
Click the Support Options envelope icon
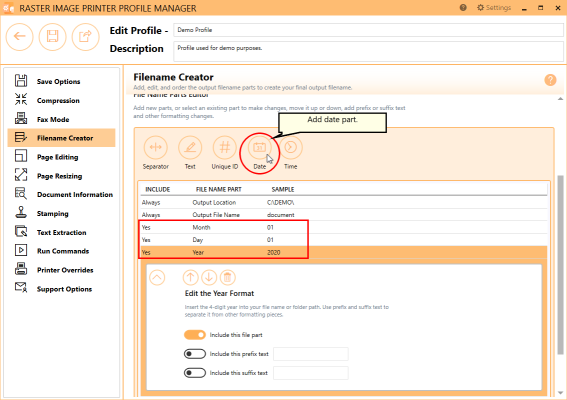[x=21, y=288]
